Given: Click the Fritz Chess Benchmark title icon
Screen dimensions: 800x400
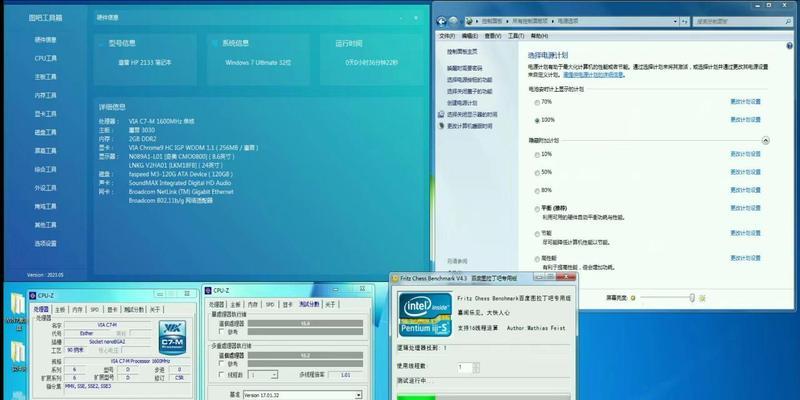Looking at the screenshot, I should (395, 278).
